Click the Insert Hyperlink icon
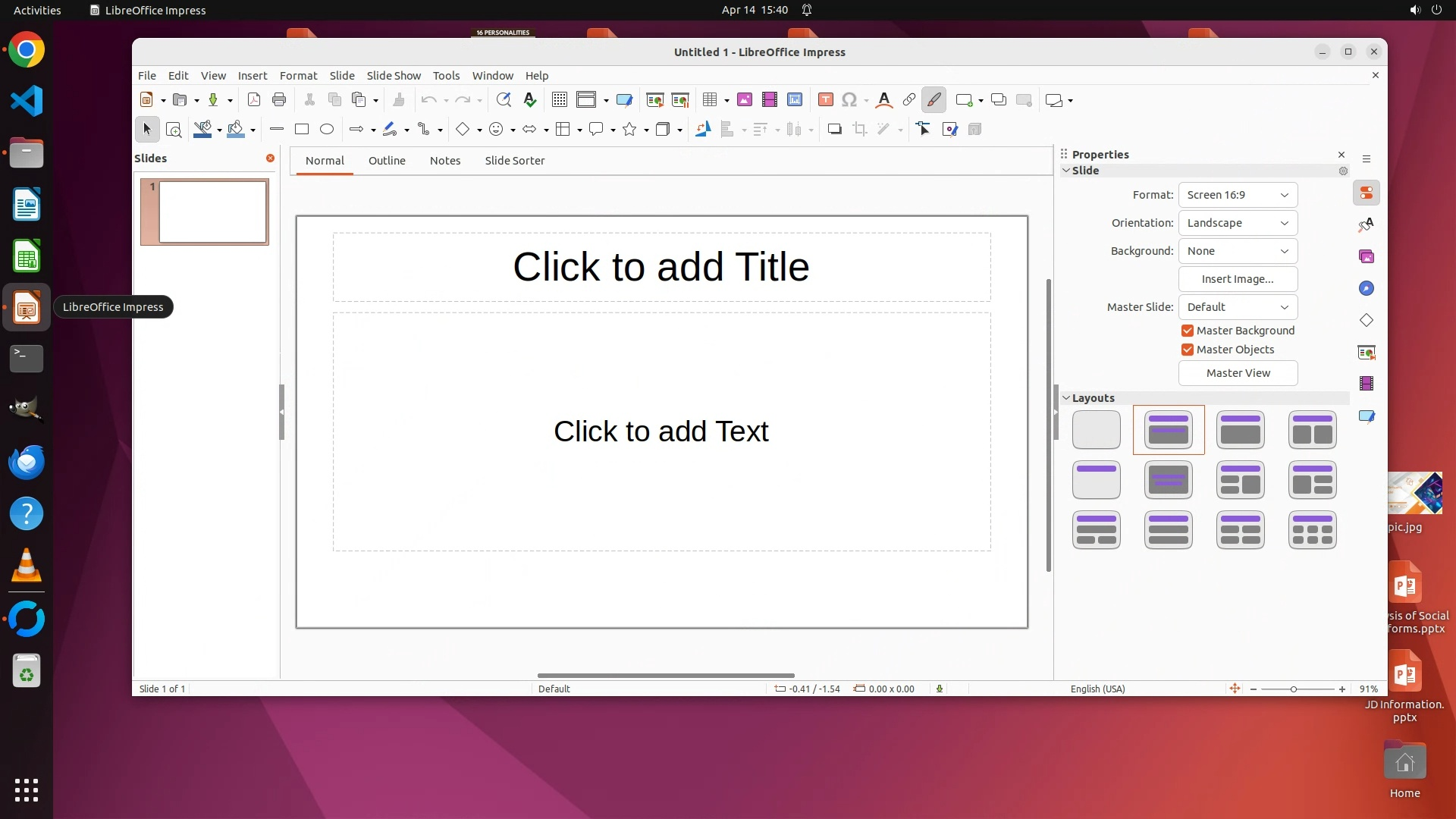The width and height of the screenshot is (1456, 819). tap(908, 100)
